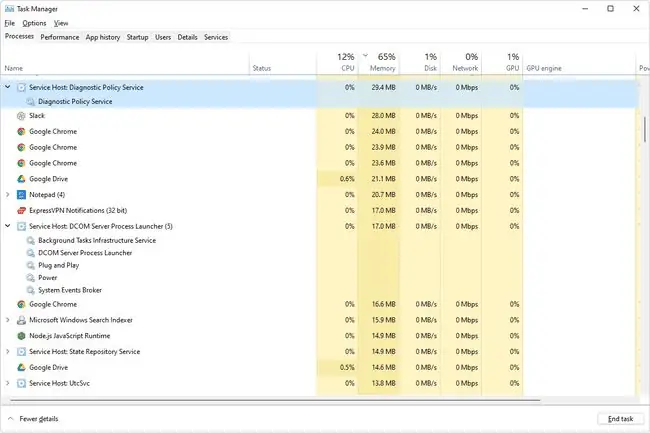
Task: Switch to the App history tab
Action: (103, 37)
